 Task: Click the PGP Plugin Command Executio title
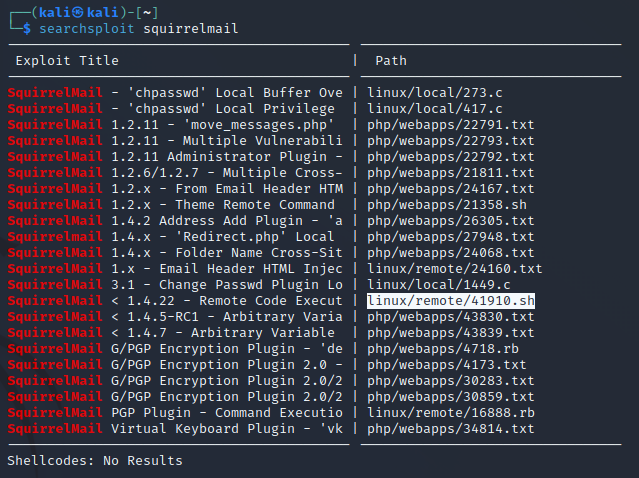[x=175, y=413]
